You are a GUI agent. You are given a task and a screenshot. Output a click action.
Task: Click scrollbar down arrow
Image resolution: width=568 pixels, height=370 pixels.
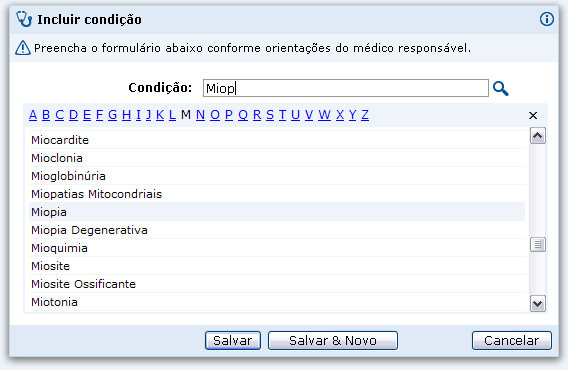tap(538, 303)
